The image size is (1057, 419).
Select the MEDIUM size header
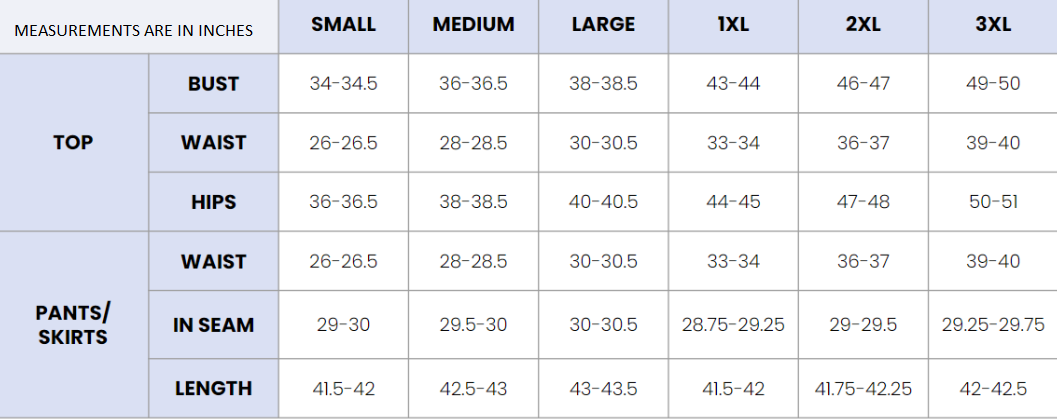(473, 25)
